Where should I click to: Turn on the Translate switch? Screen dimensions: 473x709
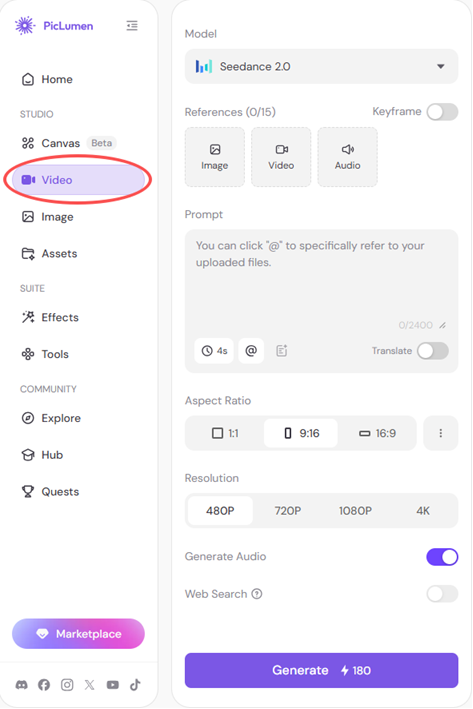click(433, 351)
